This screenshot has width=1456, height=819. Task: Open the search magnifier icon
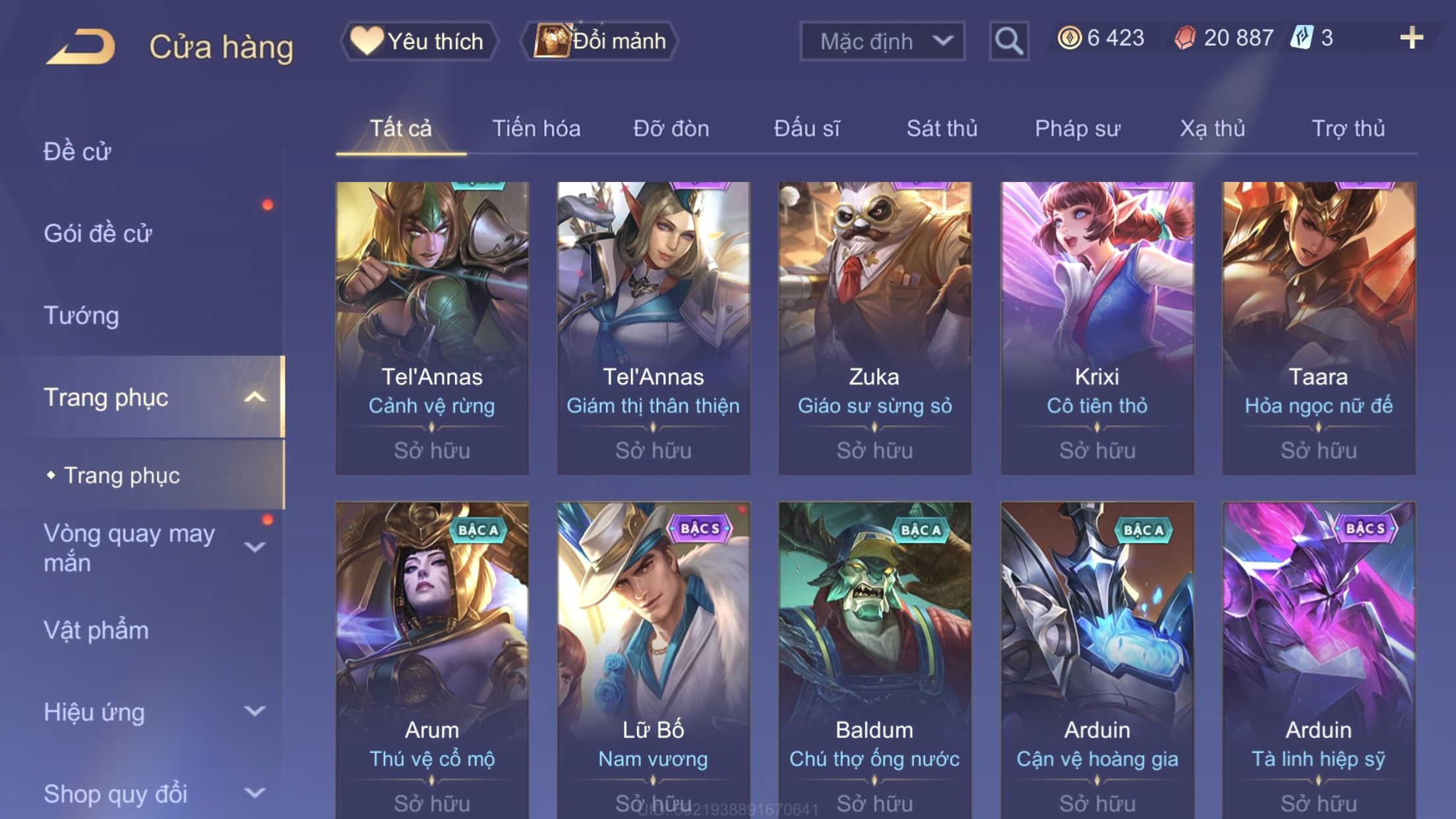[x=1008, y=41]
